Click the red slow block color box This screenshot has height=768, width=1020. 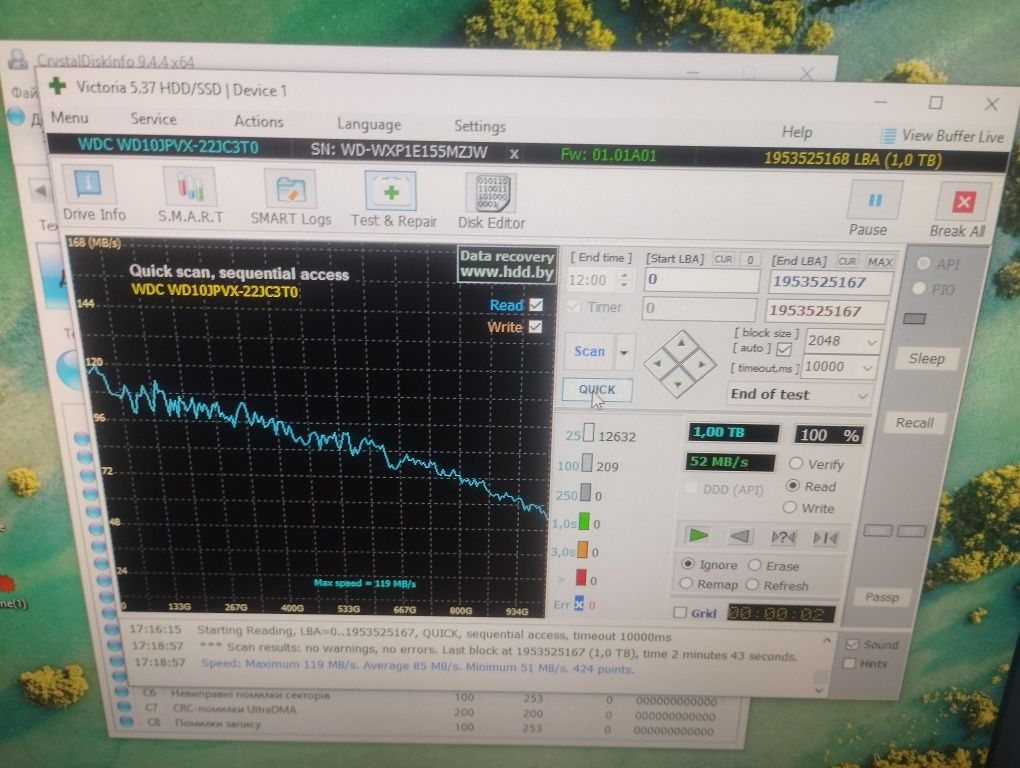tap(581, 577)
